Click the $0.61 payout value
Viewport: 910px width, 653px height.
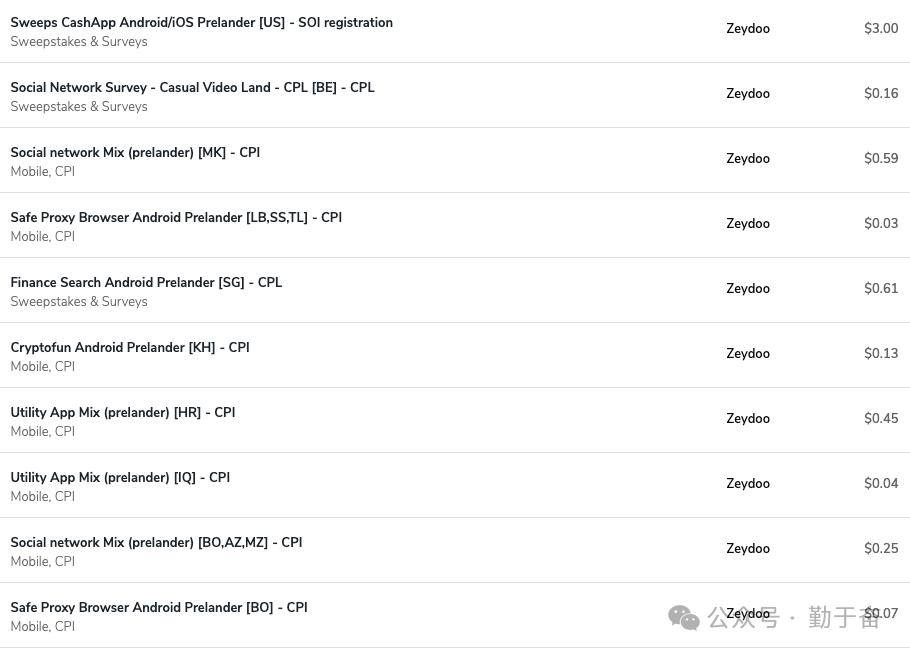[881, 288]
